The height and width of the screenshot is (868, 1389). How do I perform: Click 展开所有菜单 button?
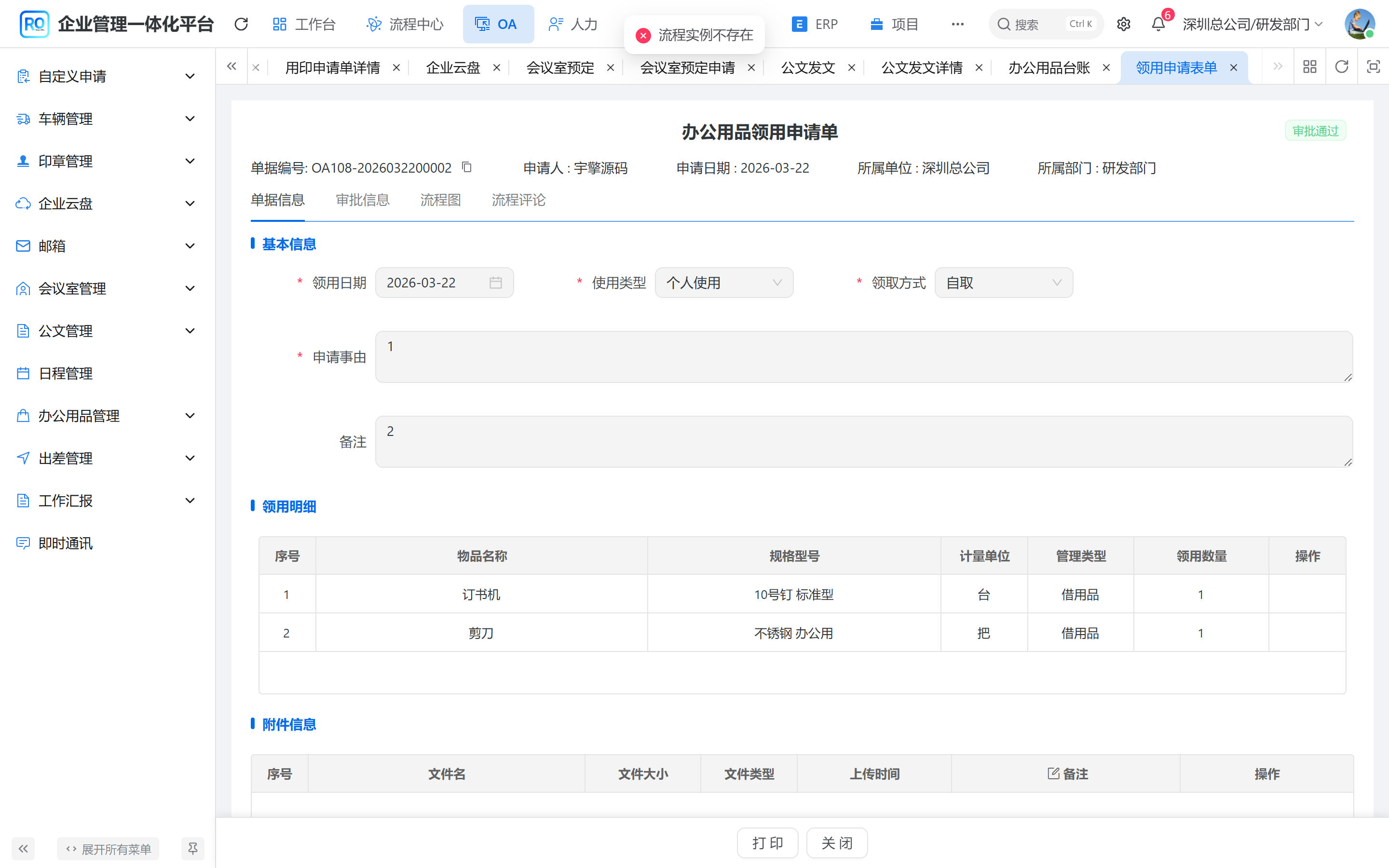click(108, 849)
